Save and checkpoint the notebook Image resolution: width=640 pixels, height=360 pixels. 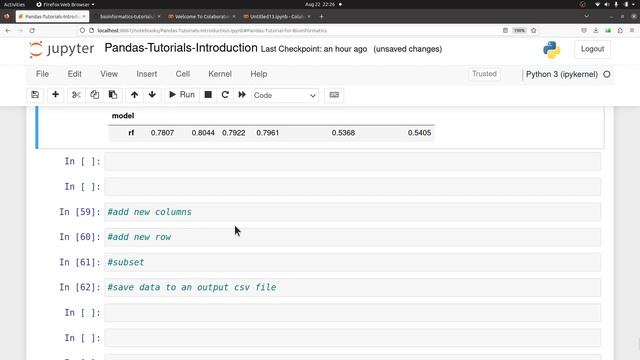point(35,95)
